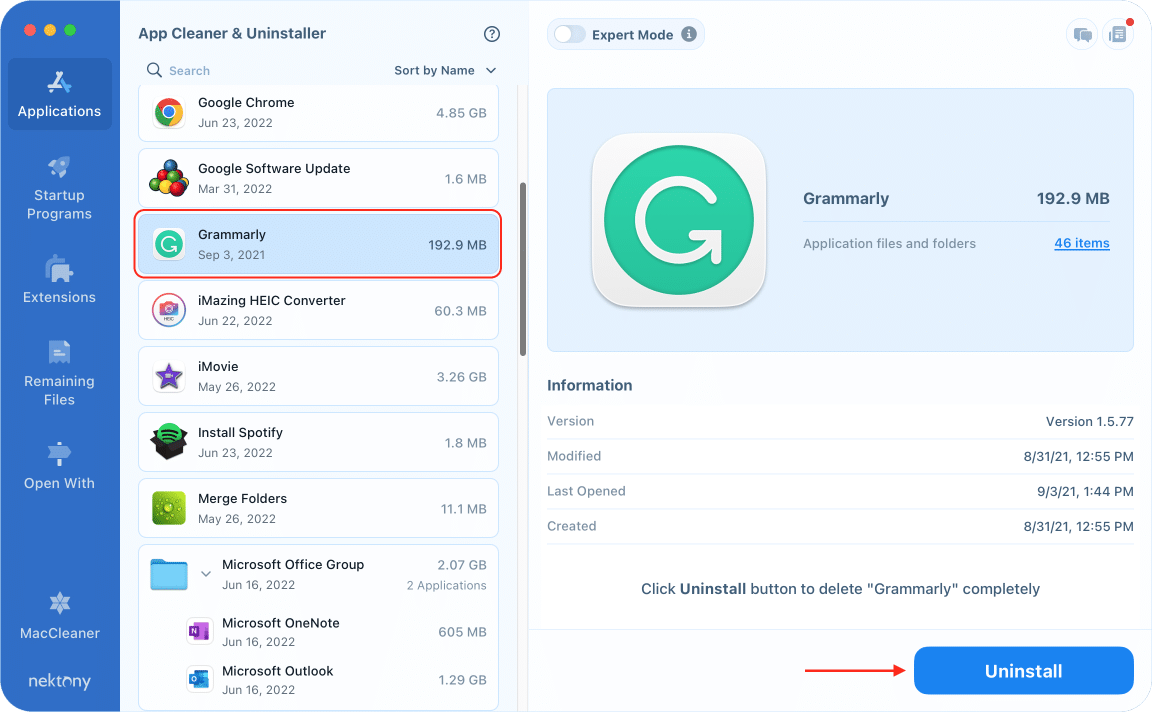Open the help question mark icon
Image resolution: width=1152 pixels, height=712 pixels.
click(491, 33)
